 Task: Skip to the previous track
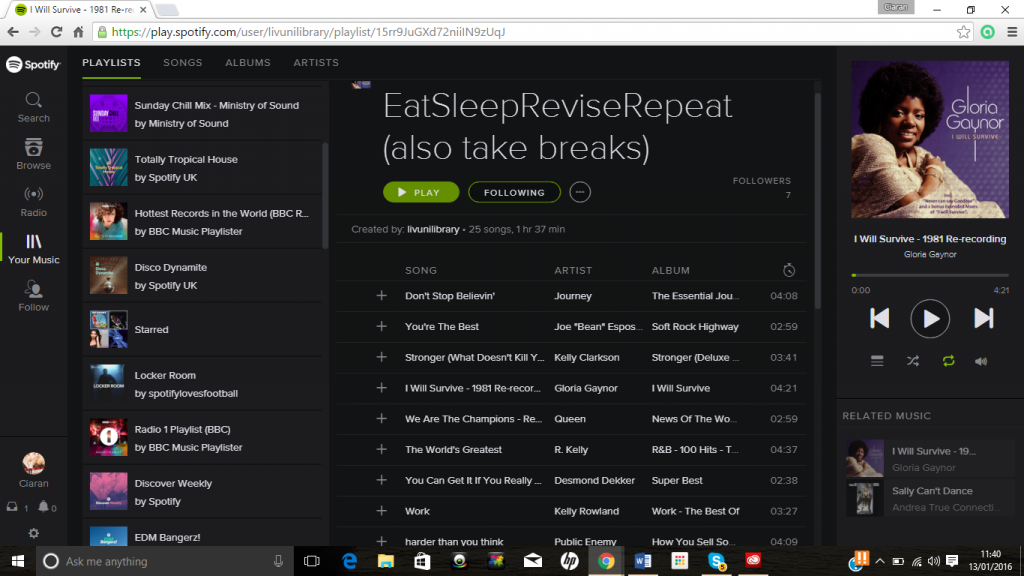880,318
